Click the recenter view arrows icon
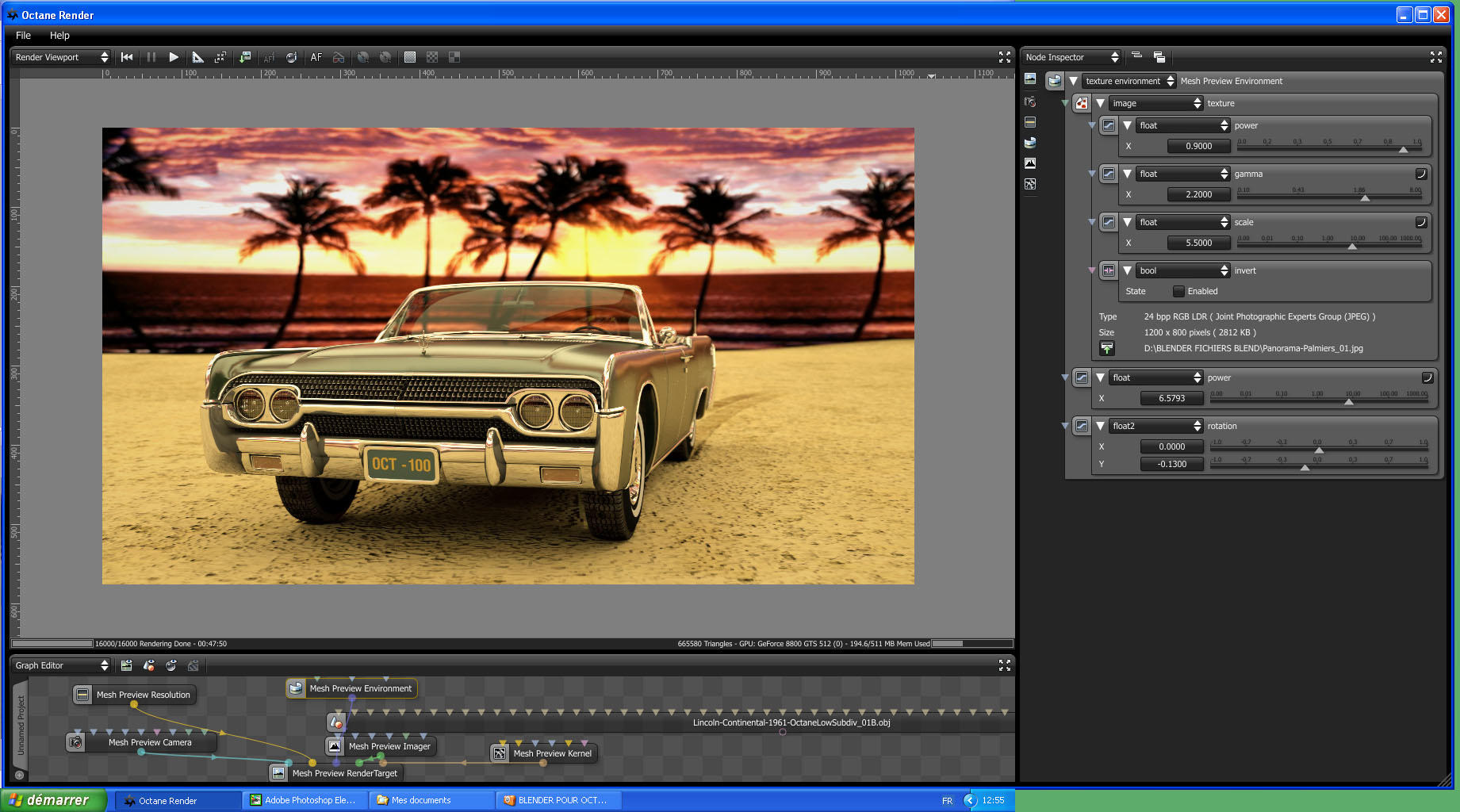The image size is (1460, 812). 220,57
